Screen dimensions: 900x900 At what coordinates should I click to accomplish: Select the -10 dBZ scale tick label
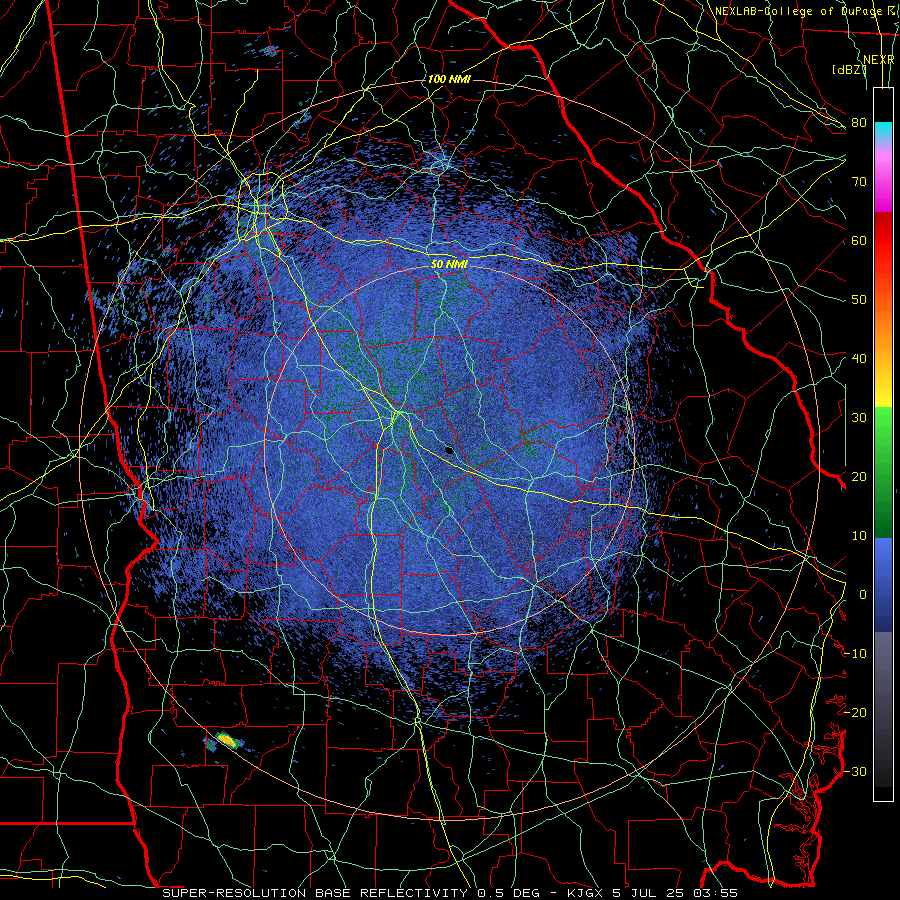(x=856, y=654)
